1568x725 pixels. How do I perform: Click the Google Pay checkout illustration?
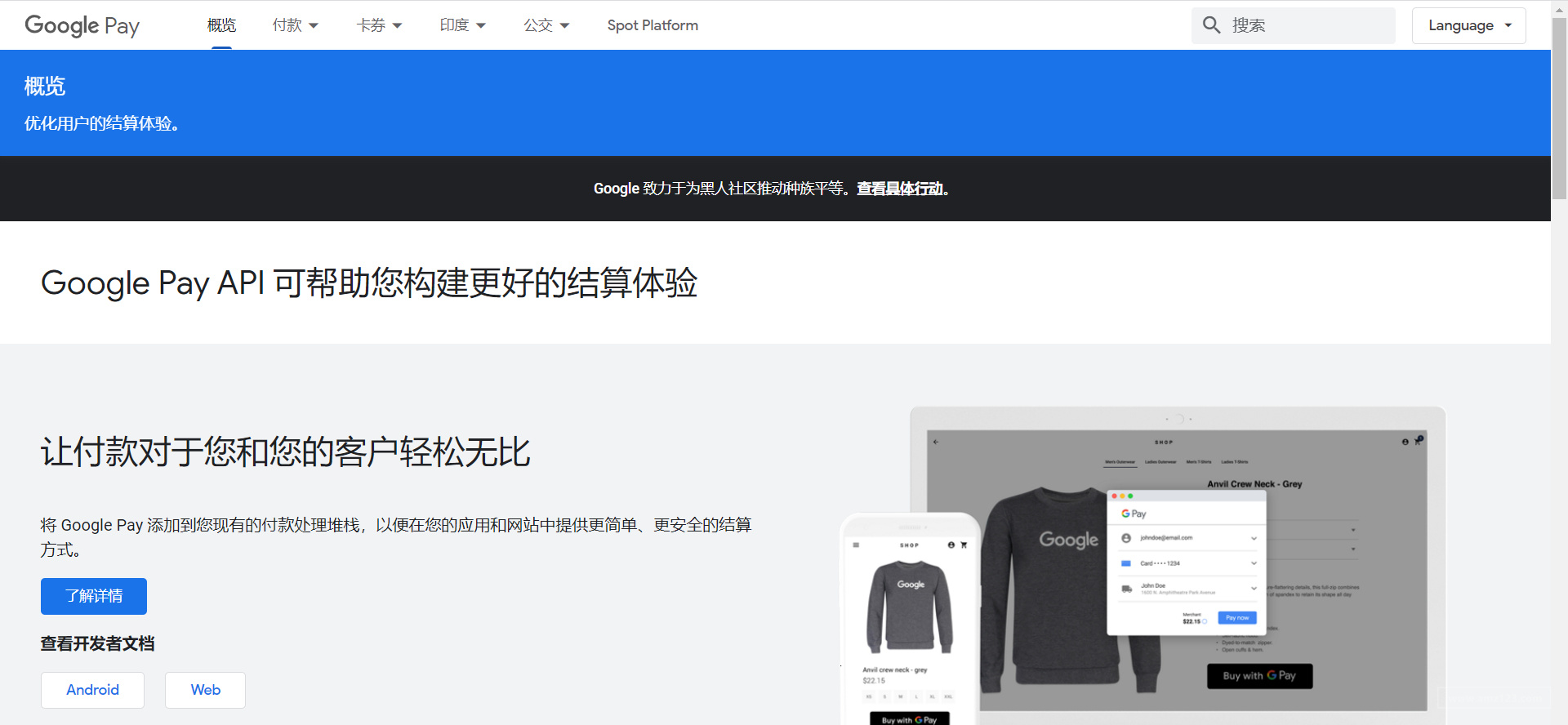coord(1143,565)
